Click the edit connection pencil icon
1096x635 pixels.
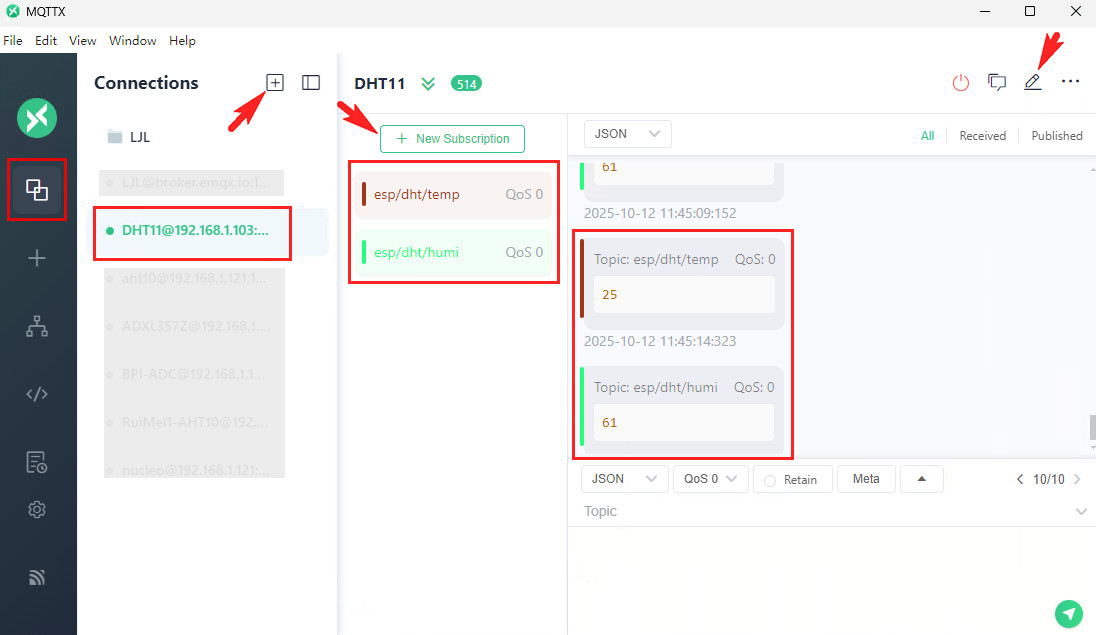tap(1033, 83)
